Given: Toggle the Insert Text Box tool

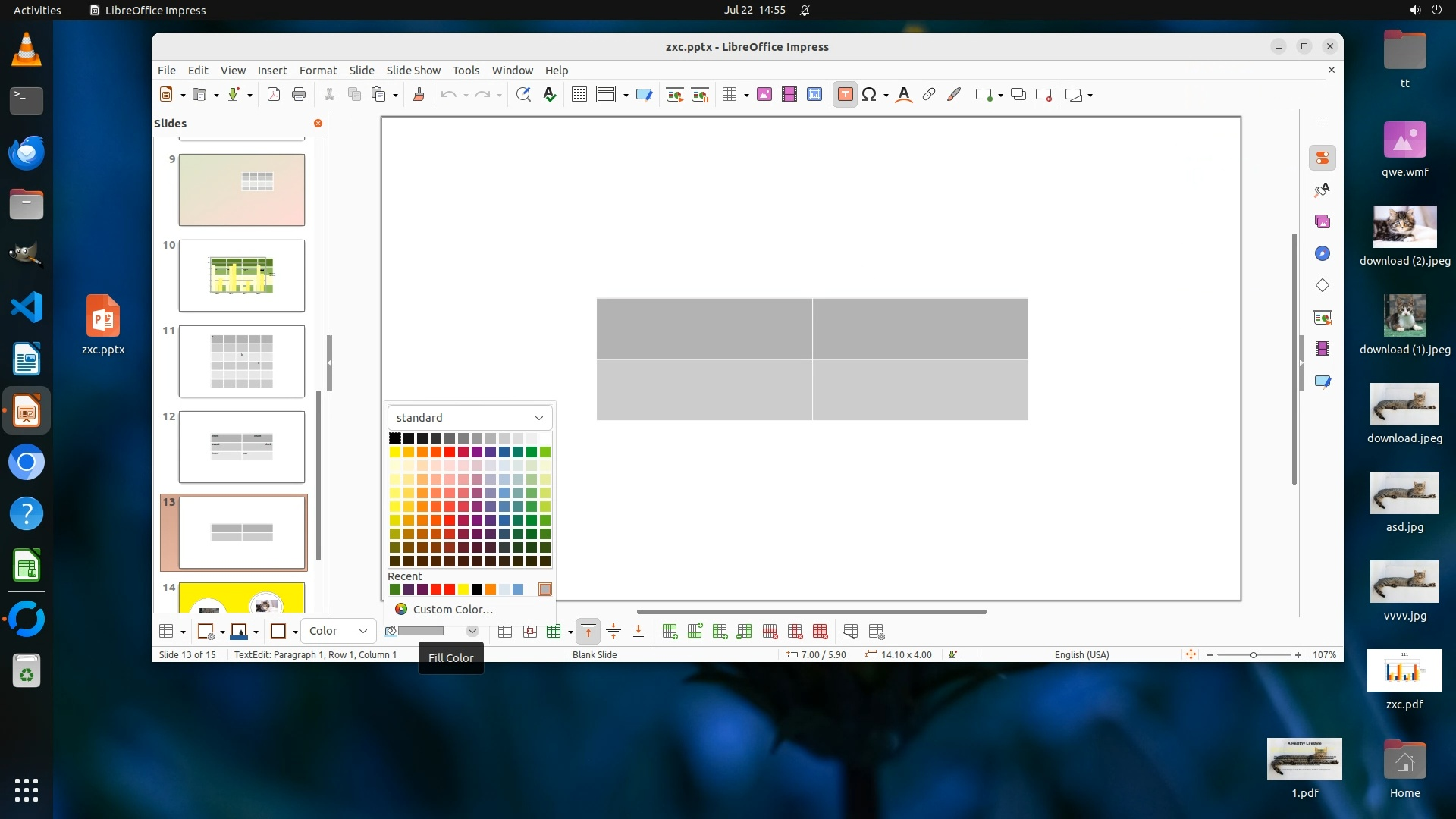Looking at the screenshot, I should [x=845, y=95].
